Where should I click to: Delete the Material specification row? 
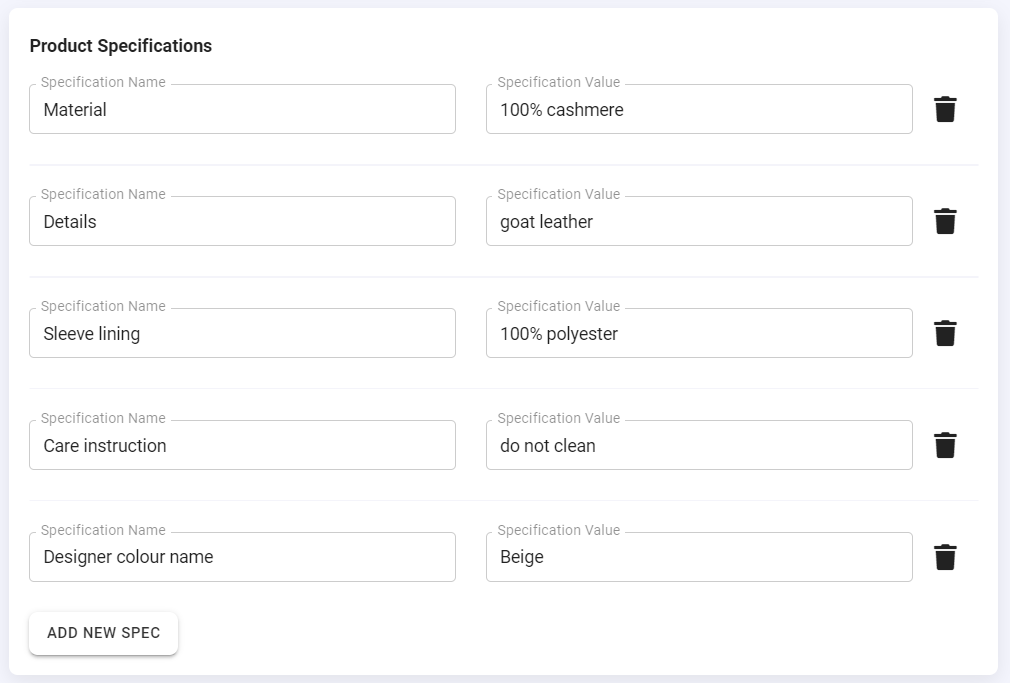945,109
